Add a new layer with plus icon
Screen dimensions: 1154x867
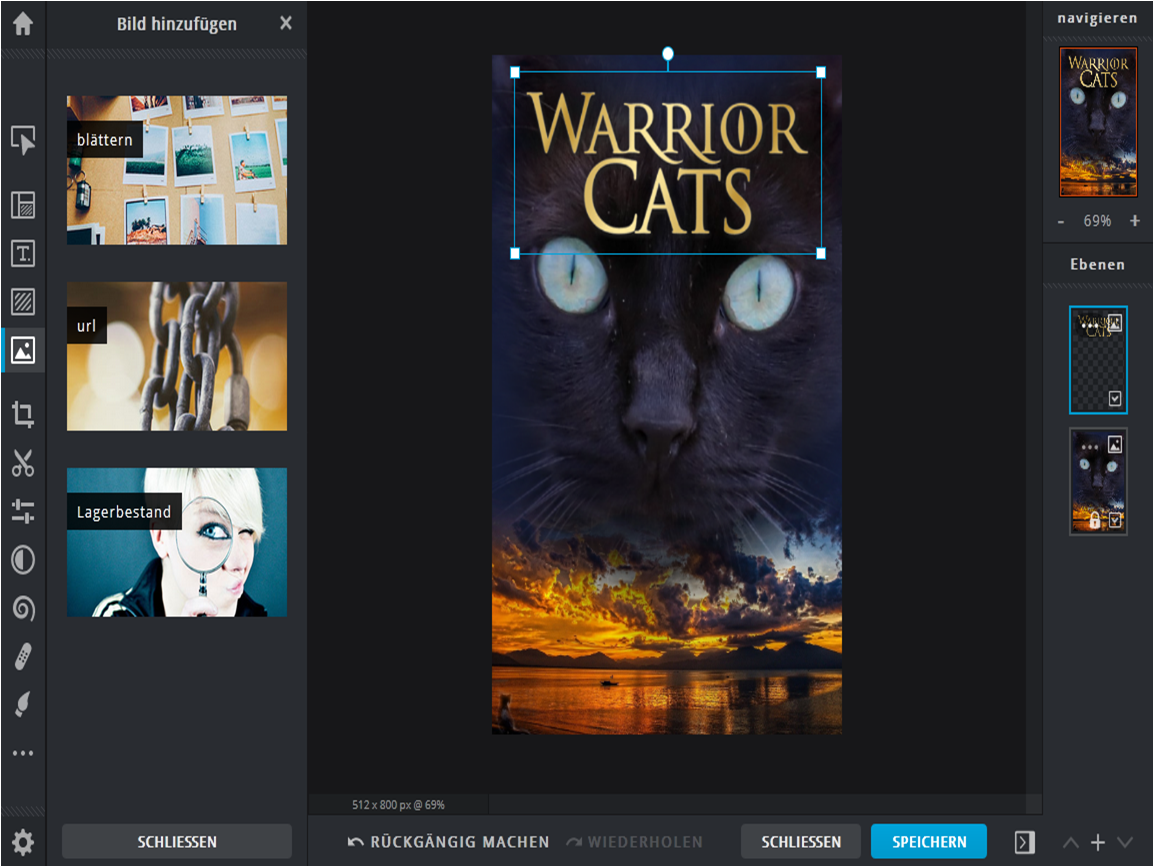point(1097,842)
